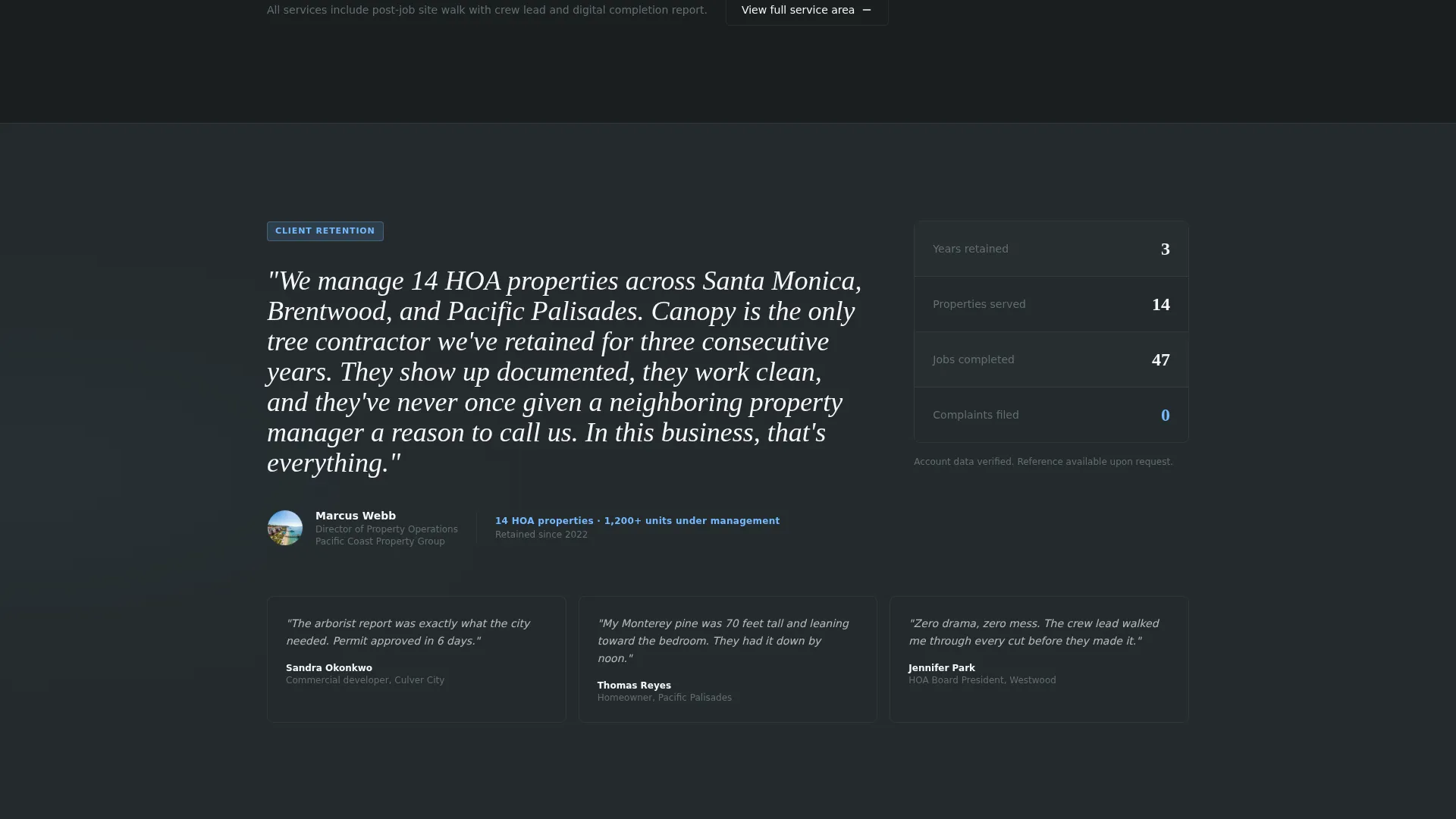The width and height of the screenshot is (1456, 819).
Task: Click the Jobs completed stat row
Action: tap(1051, 359)
